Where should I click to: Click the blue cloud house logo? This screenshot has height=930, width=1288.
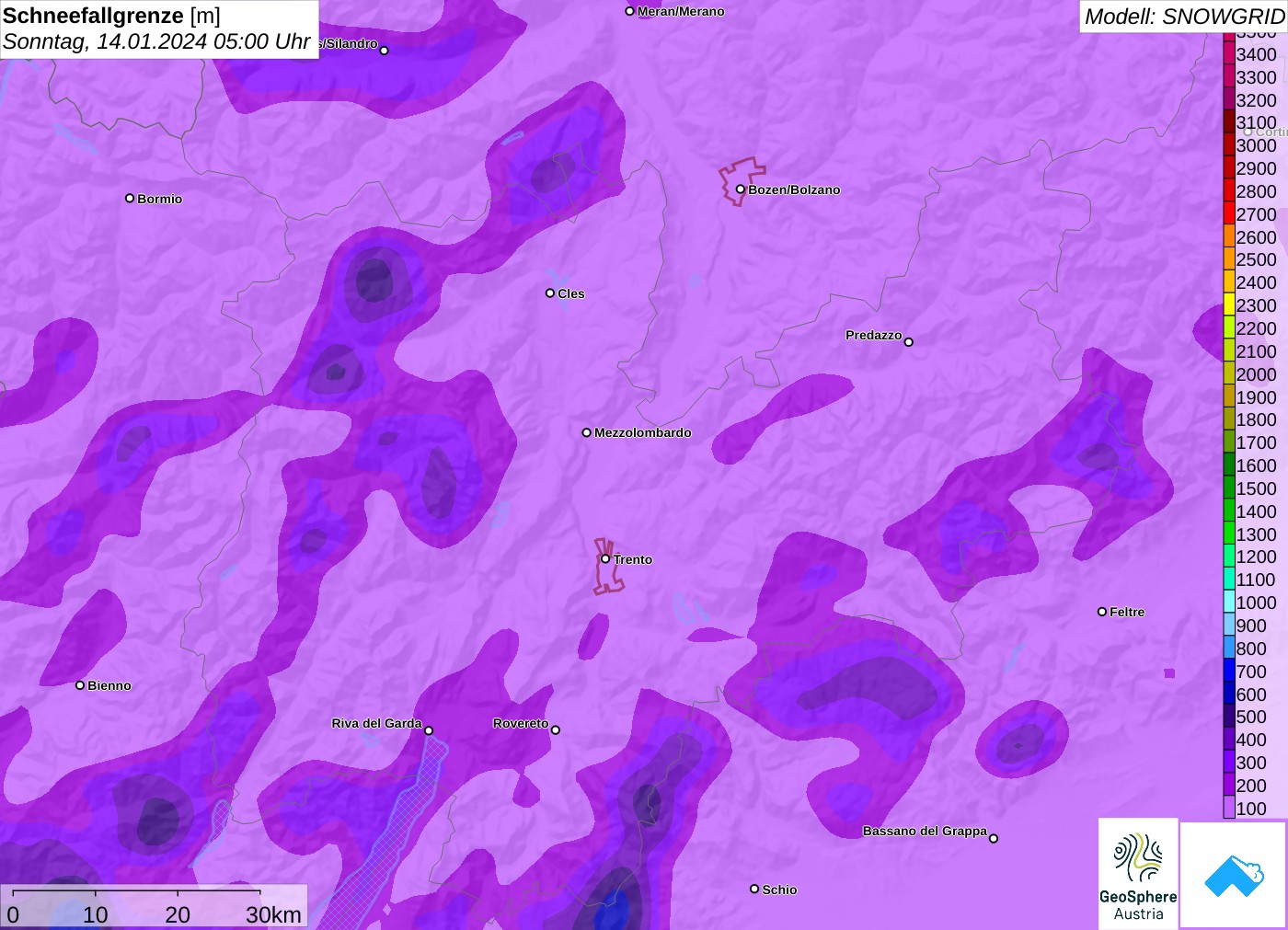(x=1234, y=875)
